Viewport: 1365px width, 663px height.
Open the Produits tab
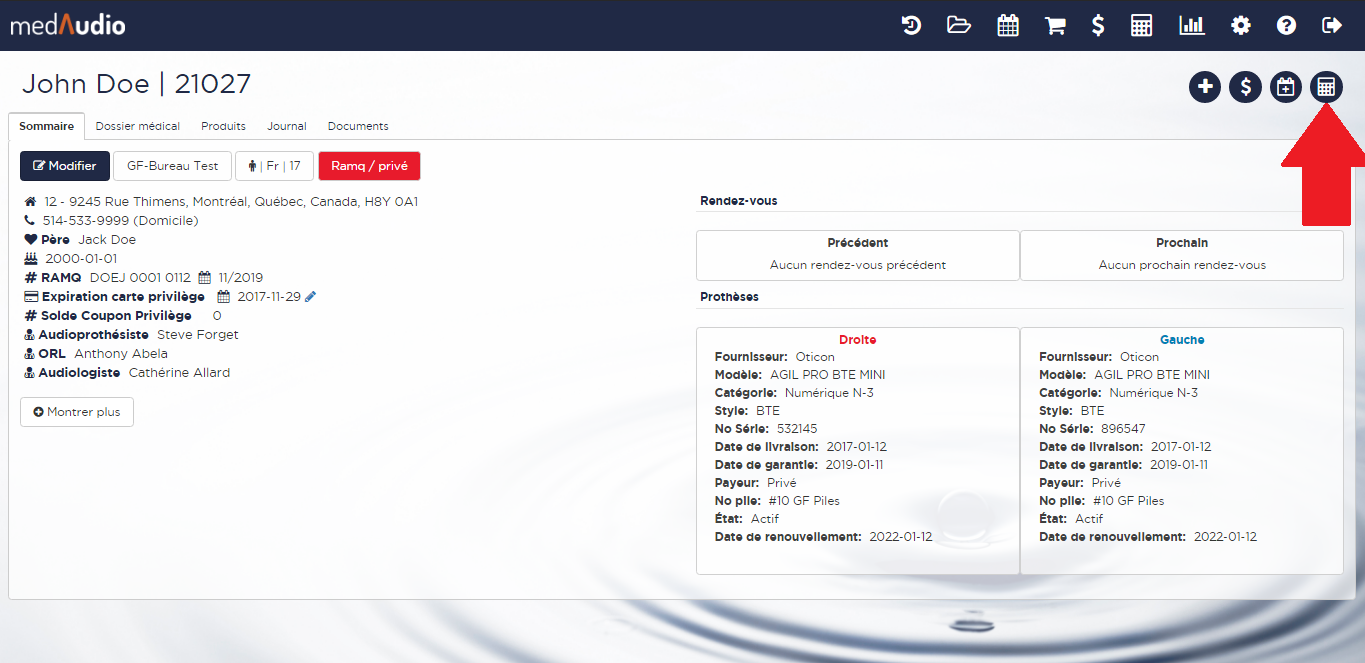[223, 126]
